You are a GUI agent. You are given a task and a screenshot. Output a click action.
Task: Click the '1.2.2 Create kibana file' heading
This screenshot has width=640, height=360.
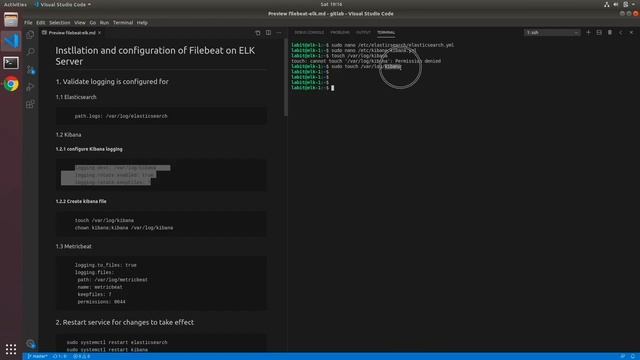81,202
